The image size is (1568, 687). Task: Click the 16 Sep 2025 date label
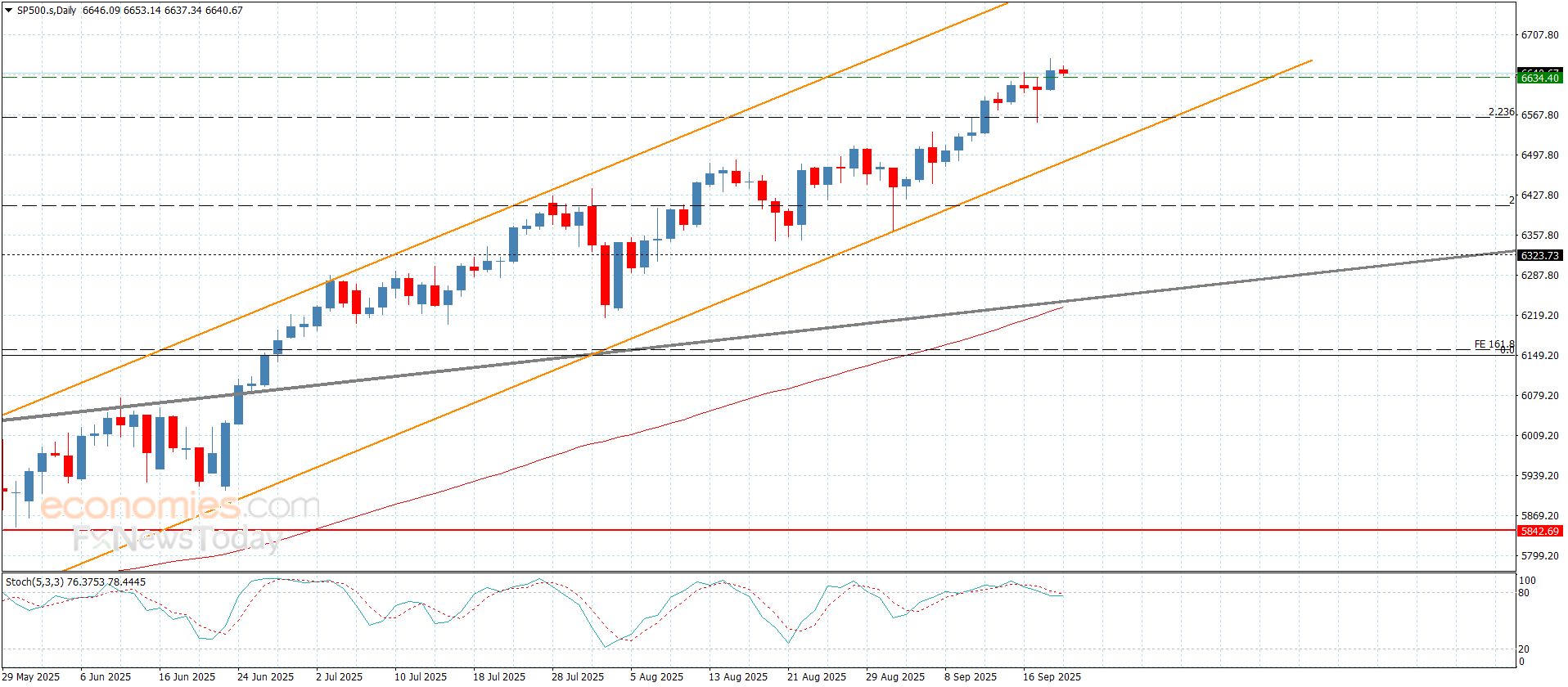tap(1052, 677)
